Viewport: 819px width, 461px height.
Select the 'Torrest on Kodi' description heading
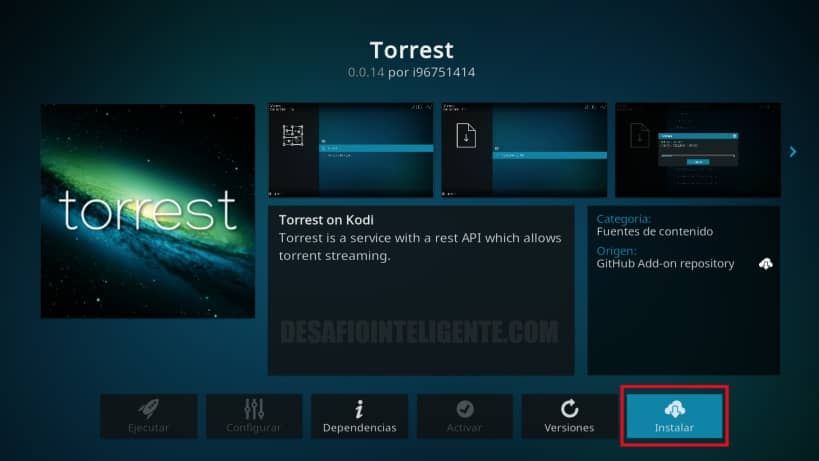click(x=326, y=220)
